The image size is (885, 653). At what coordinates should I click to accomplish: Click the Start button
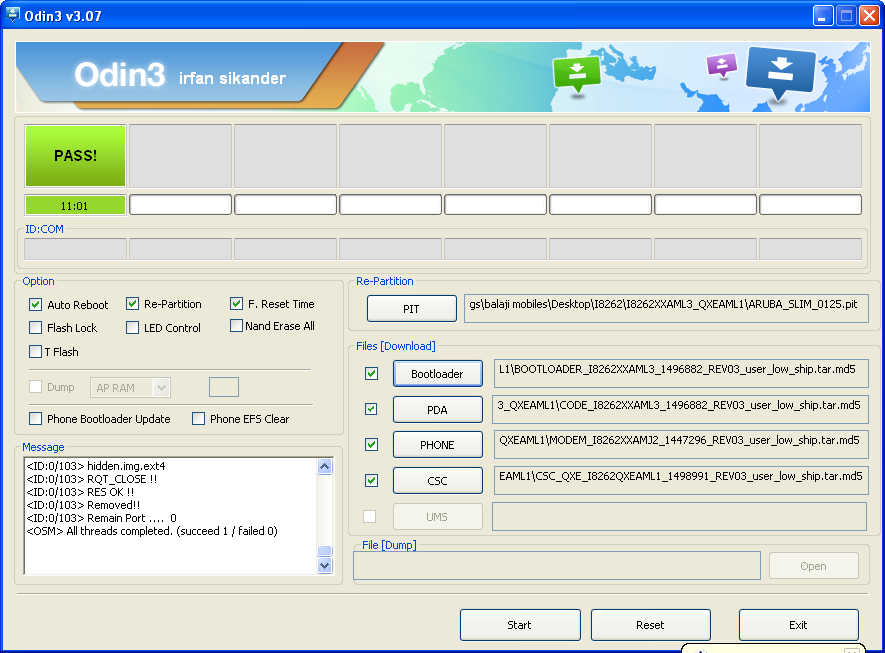(x=520, y=625)
